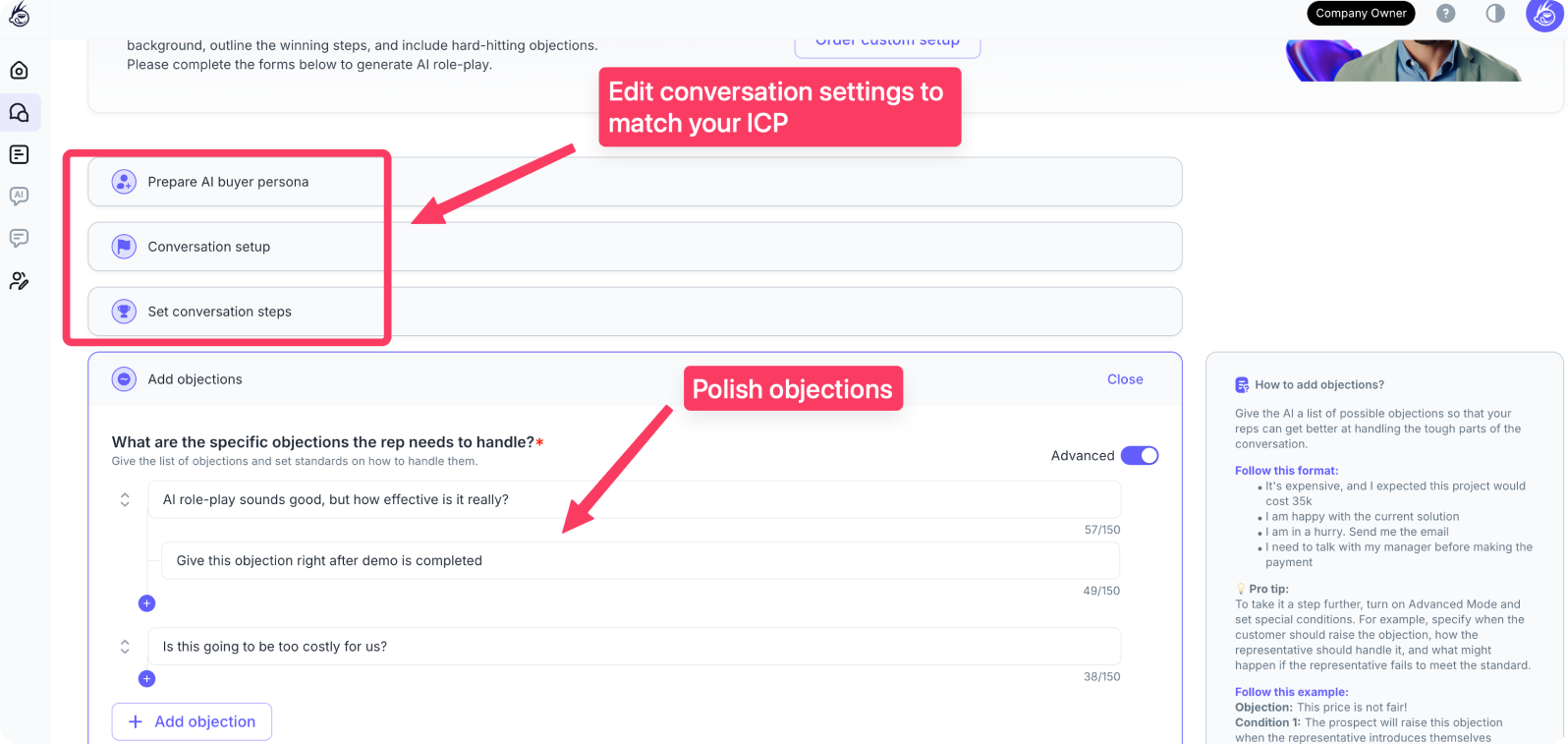Reorder the first objection using its arrows
Viewport: 1568px width, 744px height.
tap(125, 499)
